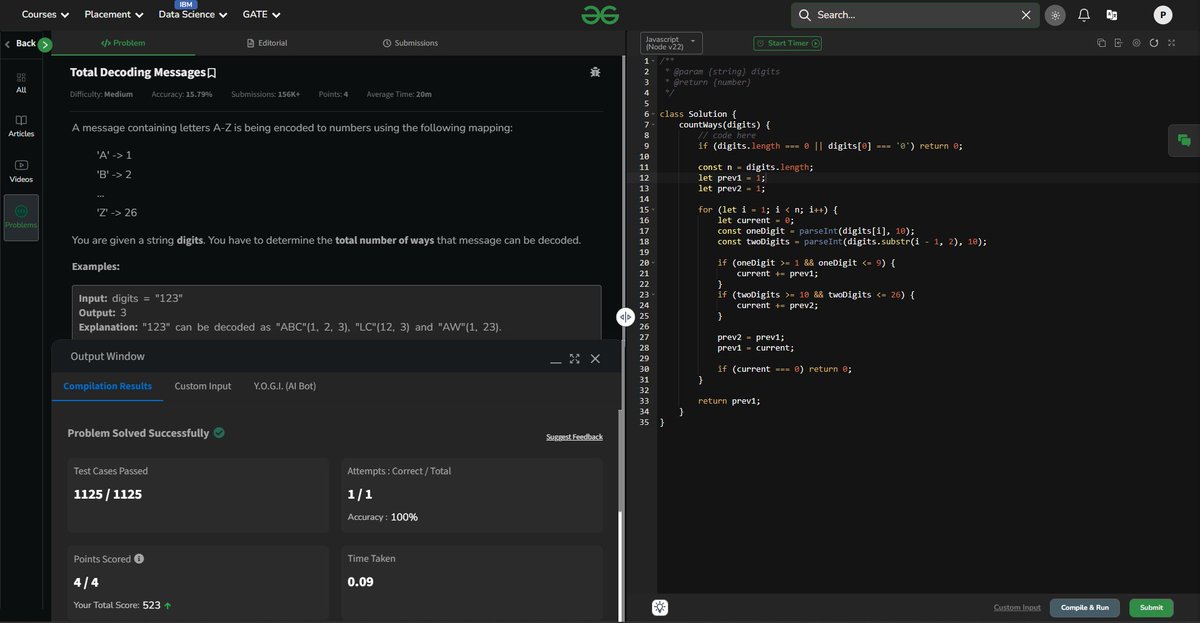1200x623 pixels.
Task: Open the GeeksforGeeks logo home link
Action: (600, 15)
